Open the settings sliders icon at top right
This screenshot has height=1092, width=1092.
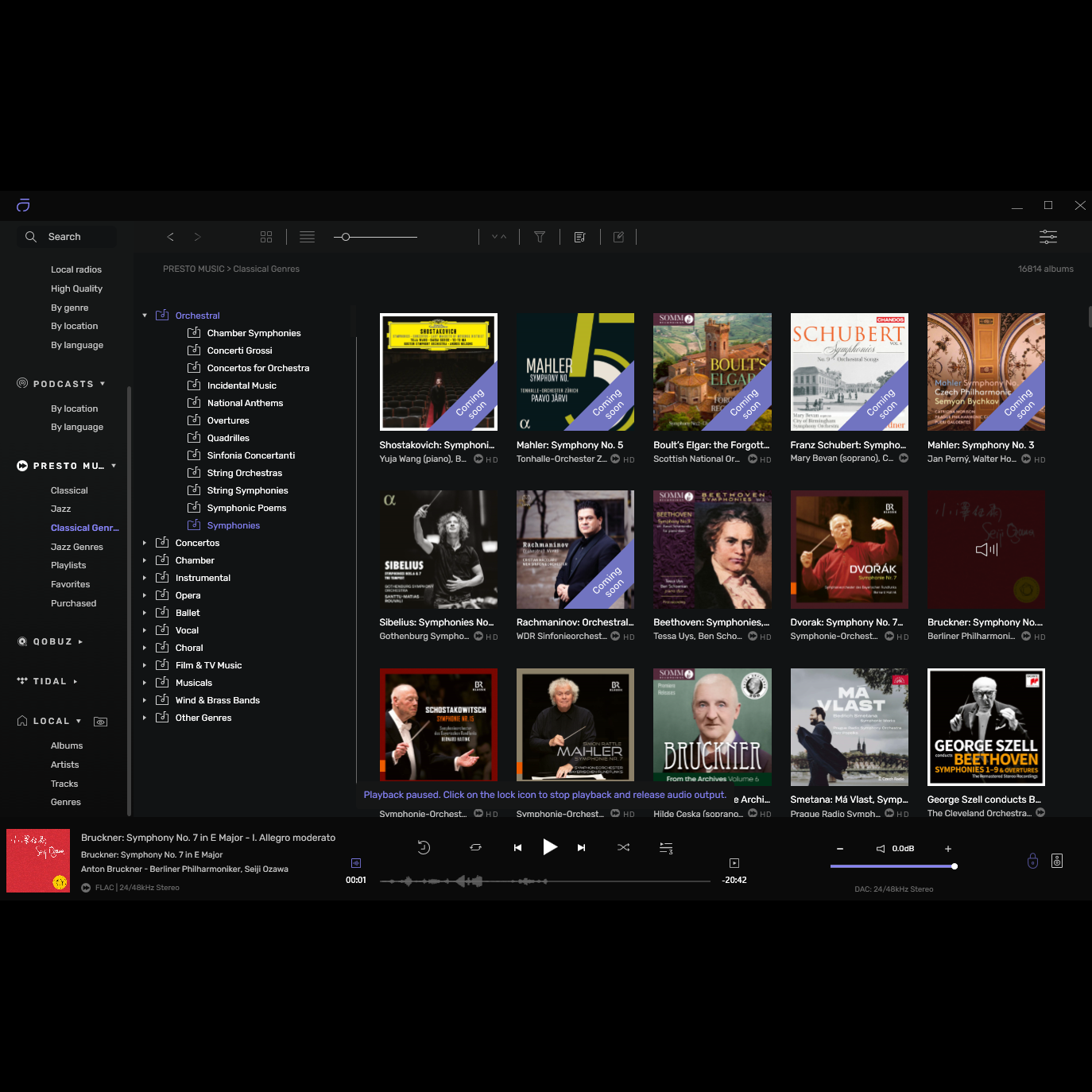(x=1047, y=237)
